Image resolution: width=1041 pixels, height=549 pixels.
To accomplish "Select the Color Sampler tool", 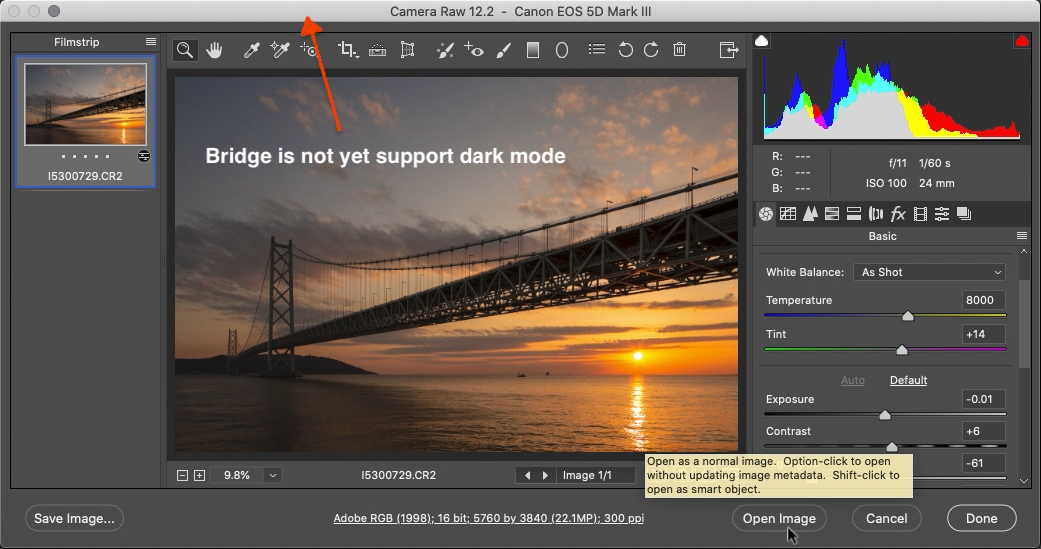I will (280, 50).
